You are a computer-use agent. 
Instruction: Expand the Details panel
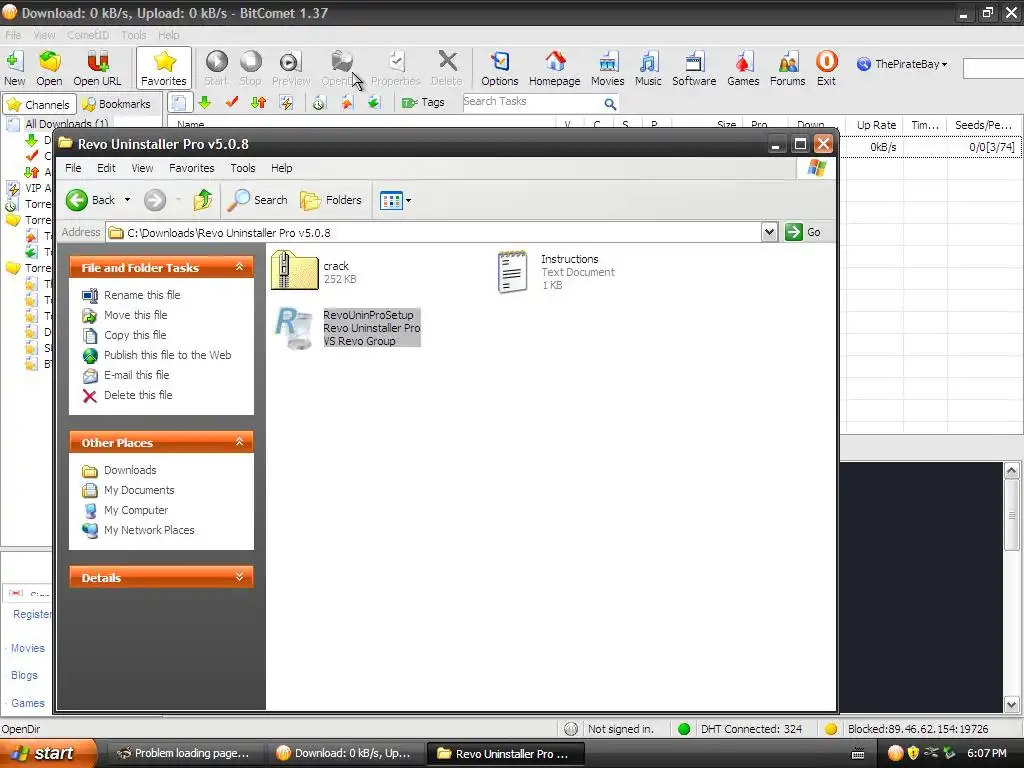click(239, 577)
